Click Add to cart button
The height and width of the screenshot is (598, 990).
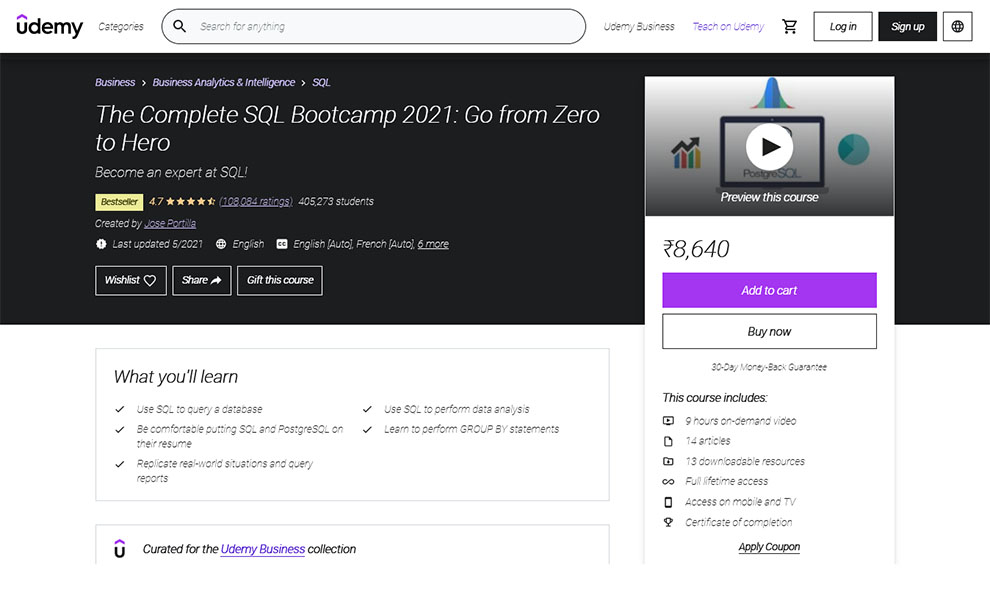click(769, 290)
